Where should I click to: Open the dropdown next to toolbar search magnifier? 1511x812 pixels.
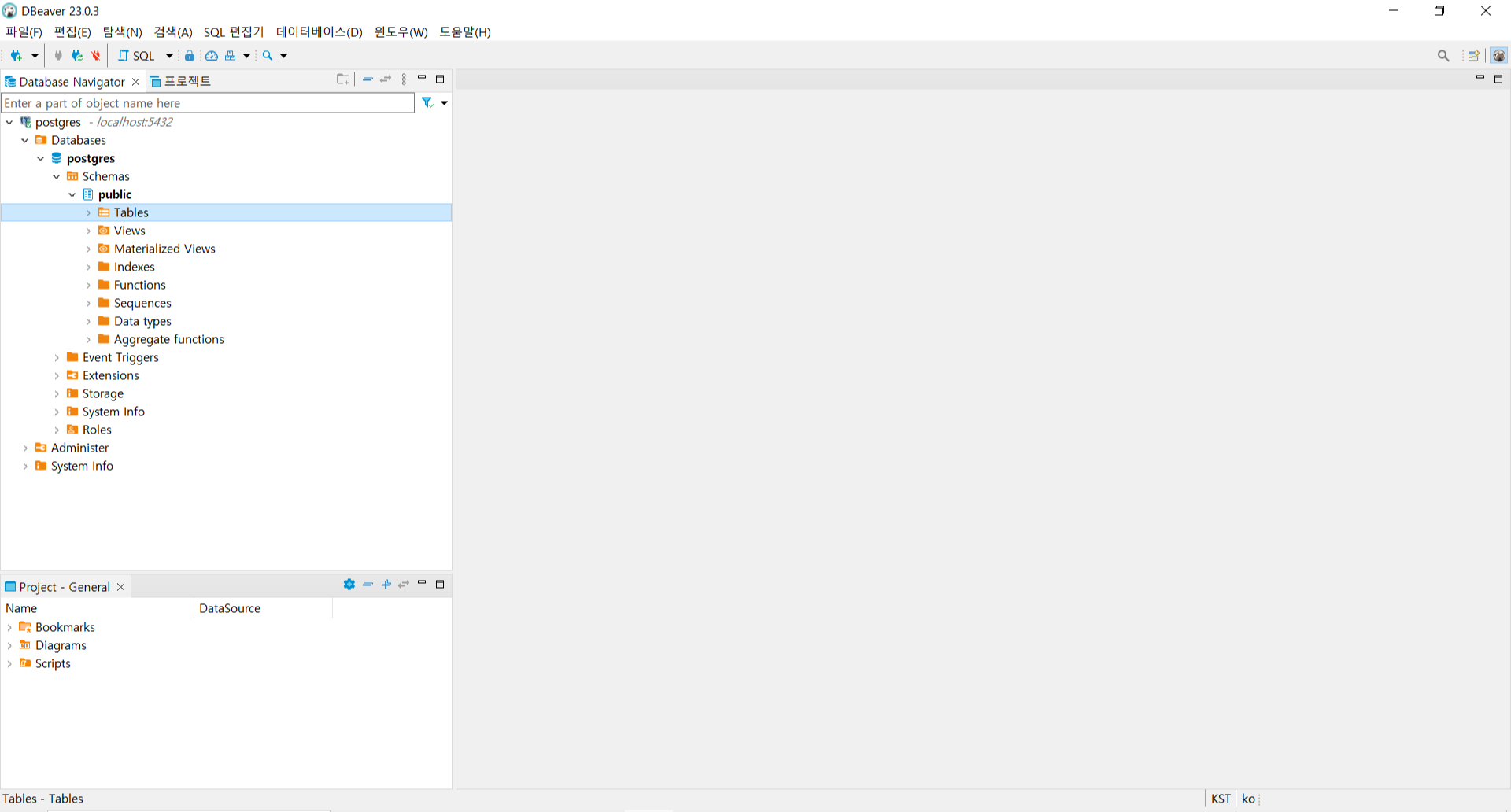pos(284,56)
